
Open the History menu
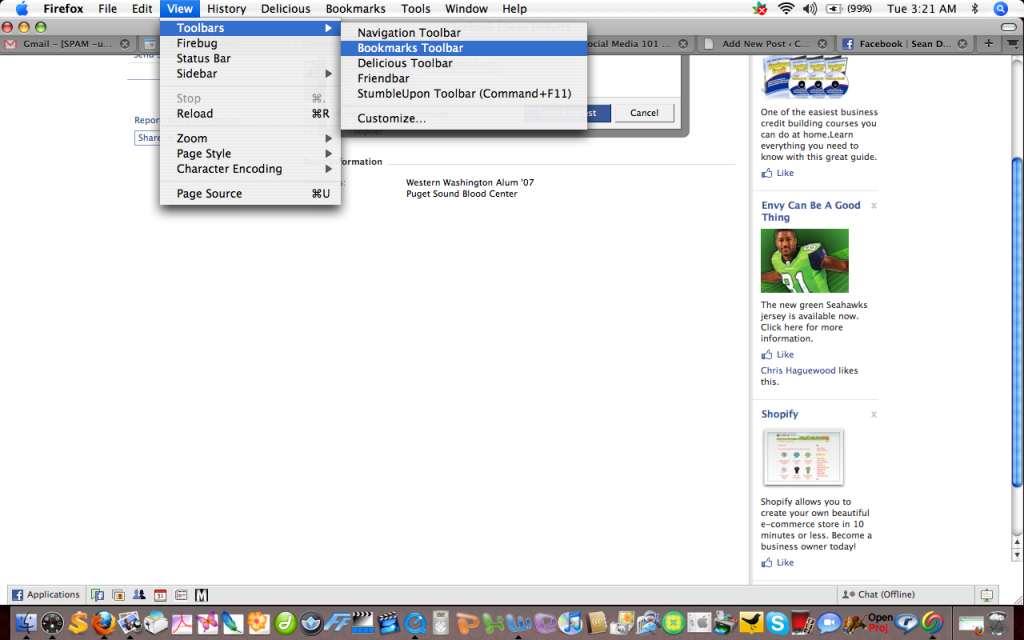click(226, 8)
